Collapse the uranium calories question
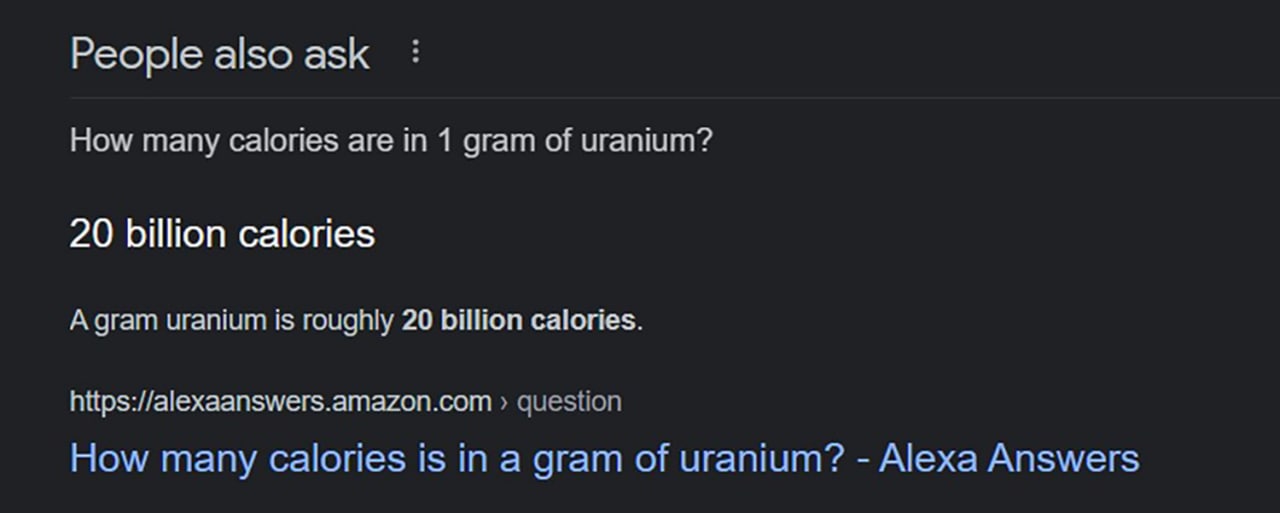Image resolution: width=1280 pixels, height=513 pixels. coord(391,140)
